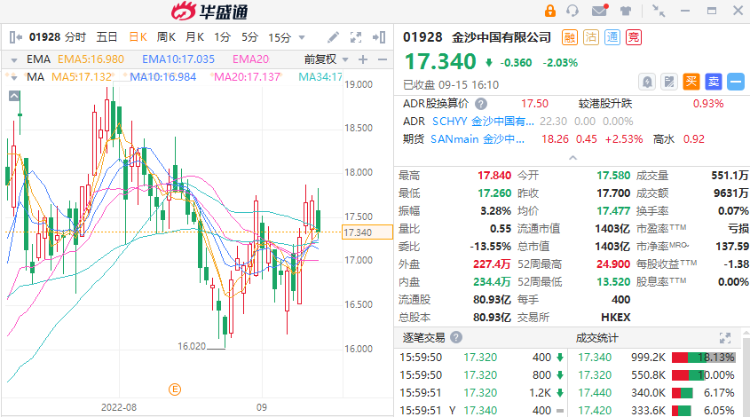Screen dimensions: 750x417
Task: Click the 竞 auction badge
Action: pos(634,37)
